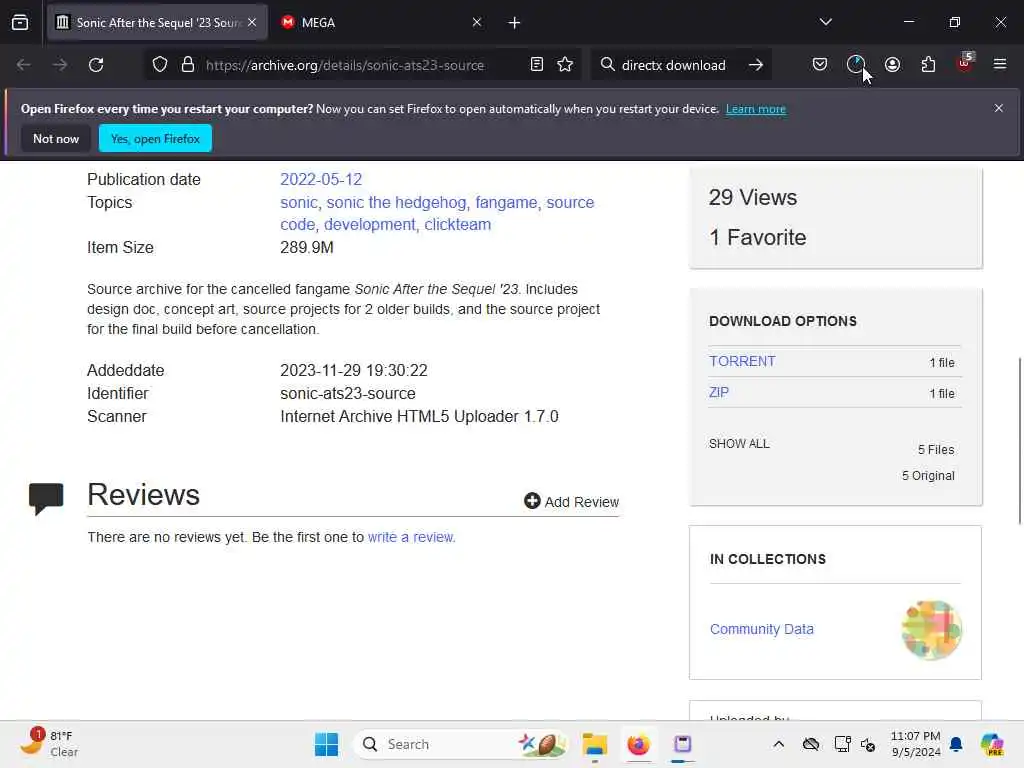Click the network display tray icon

coord(842,744)
